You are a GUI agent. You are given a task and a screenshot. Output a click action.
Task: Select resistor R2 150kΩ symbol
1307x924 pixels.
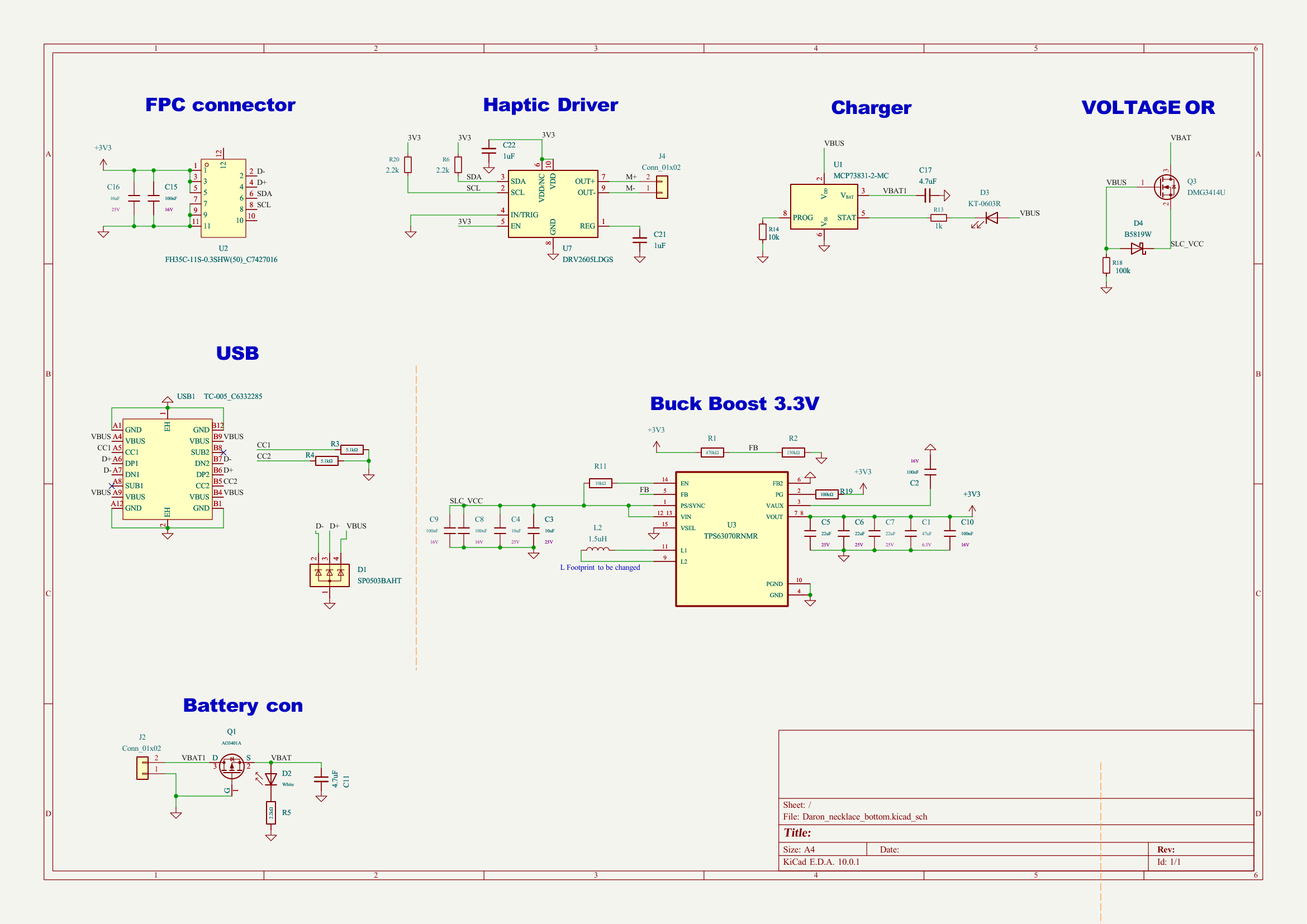(x=793, y=453)
